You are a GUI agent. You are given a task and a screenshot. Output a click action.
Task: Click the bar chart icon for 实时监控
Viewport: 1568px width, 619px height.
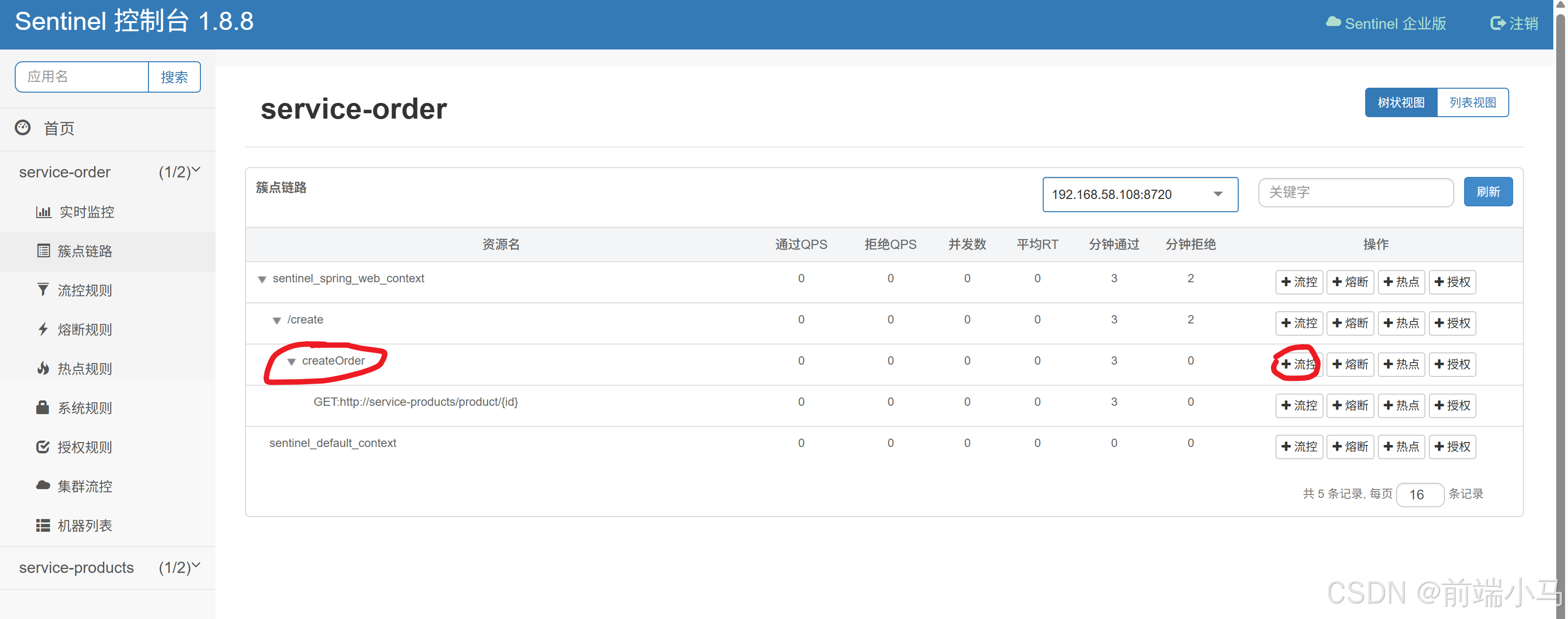[43, 212]
